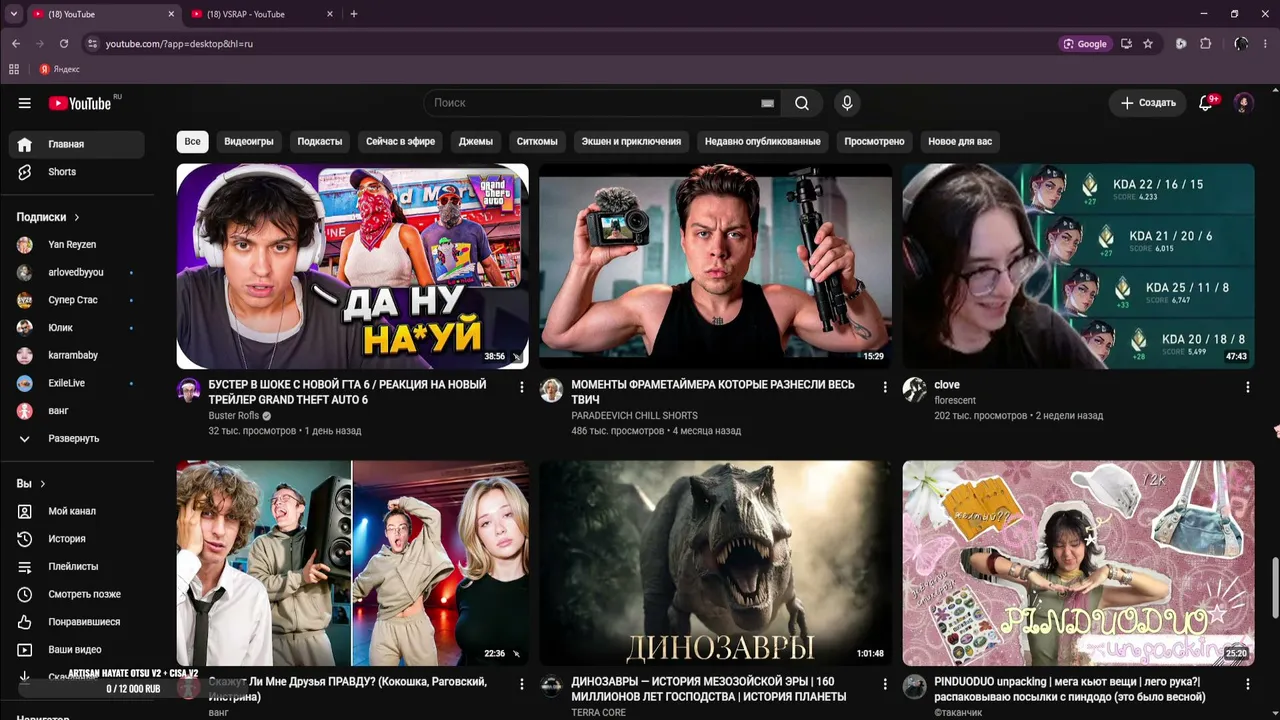Open options for Buster GTA 6 video
Image resolution: width=1280 pixels, height=720 pixels.
point(521,387)
